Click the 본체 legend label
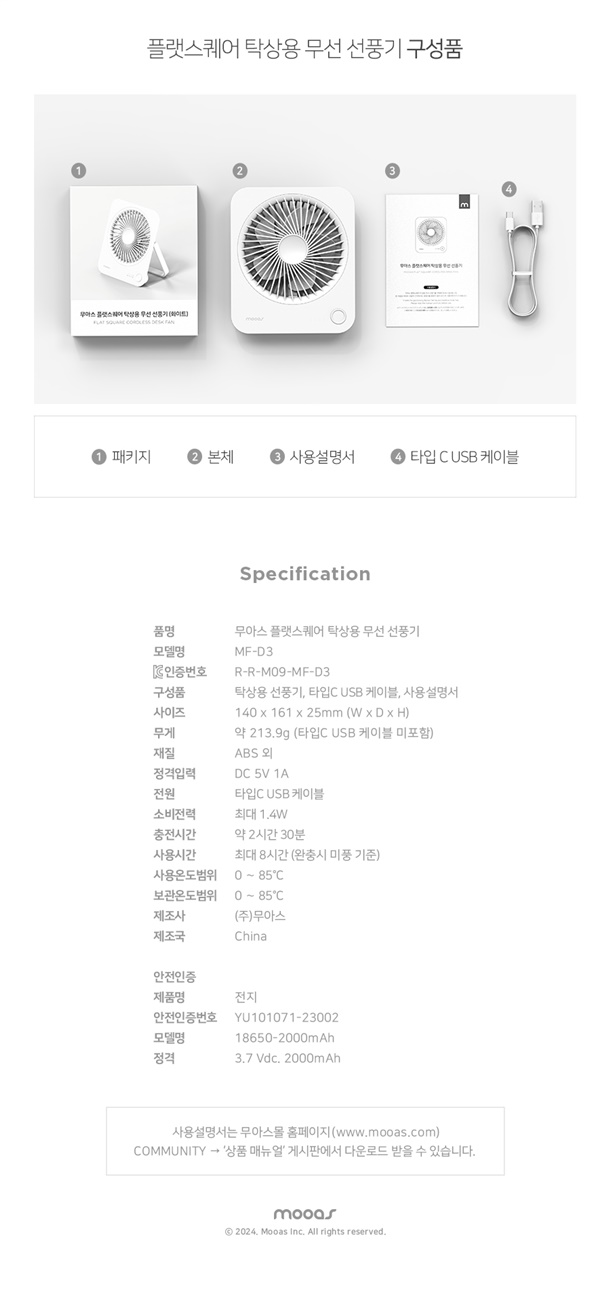This screenshot has height=1310, width=610. (x=220, y=457)
